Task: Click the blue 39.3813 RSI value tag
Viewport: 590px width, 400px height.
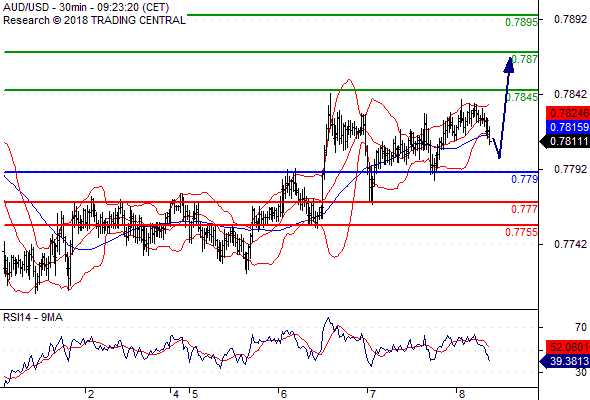Action: coord(565,361)
